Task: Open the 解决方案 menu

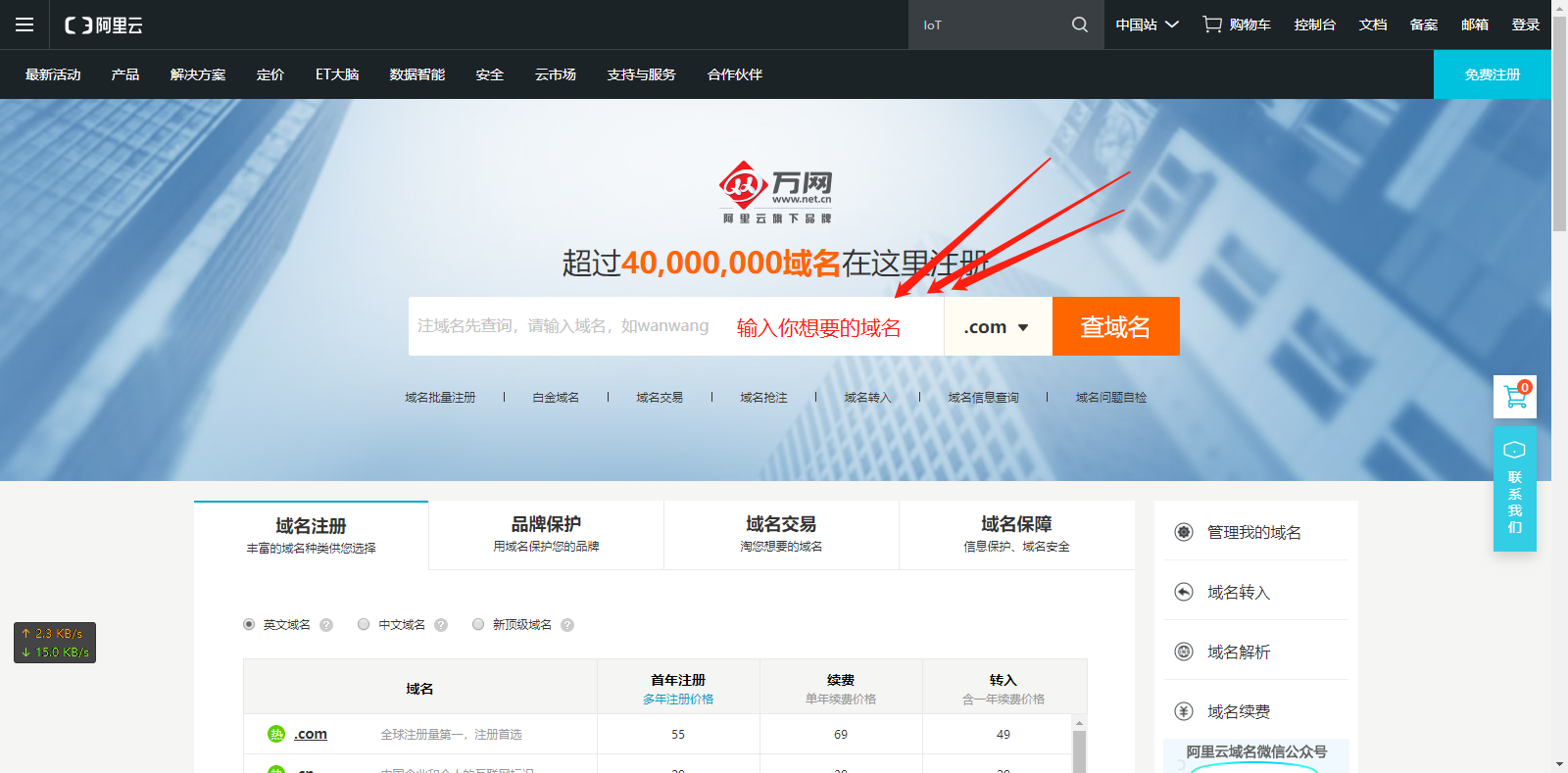Action: click(198, 74)
